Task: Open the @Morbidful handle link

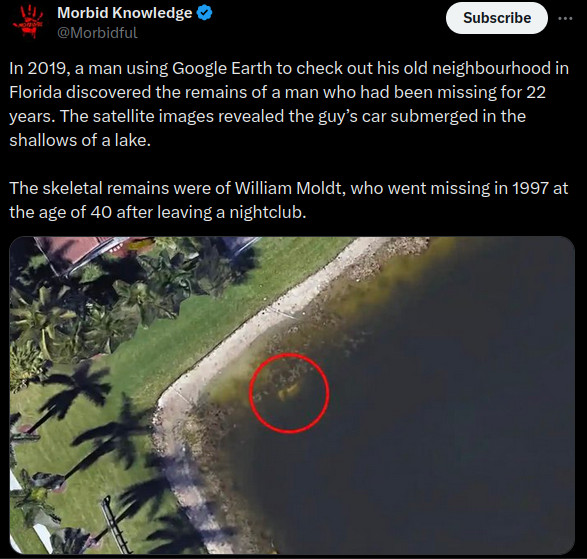Action: click(x=97, y=33)
